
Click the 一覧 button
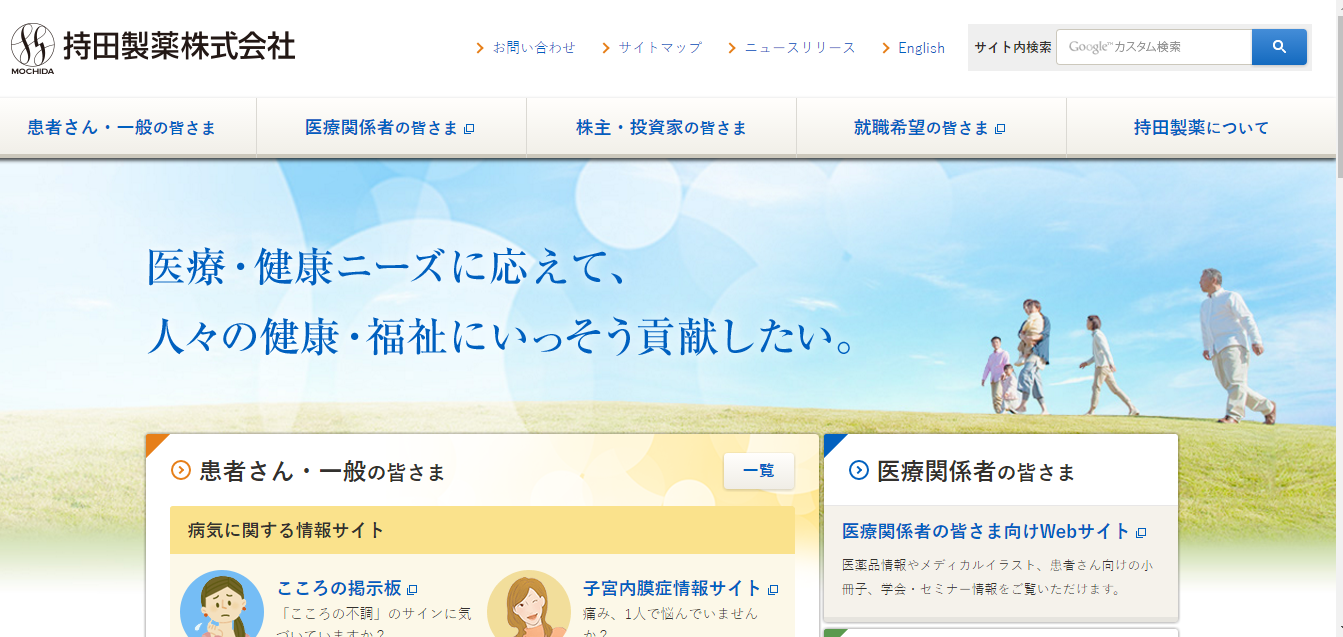click(759, 471)
